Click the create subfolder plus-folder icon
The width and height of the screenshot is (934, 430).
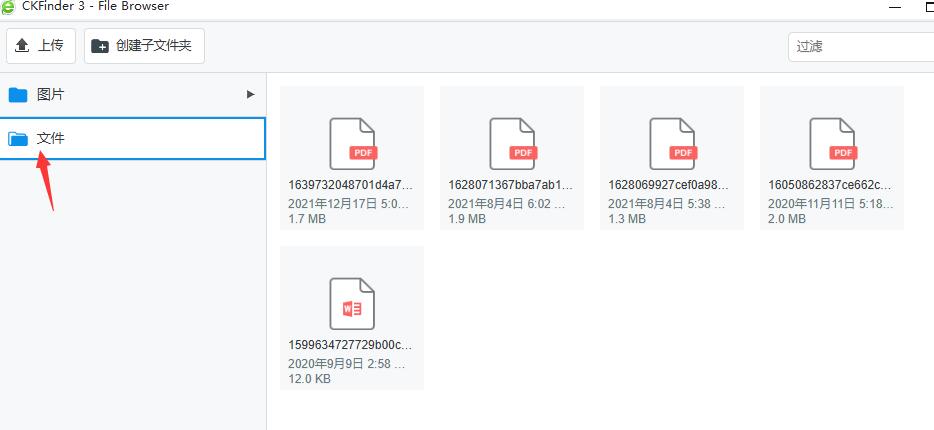click(x=100, y=46)
